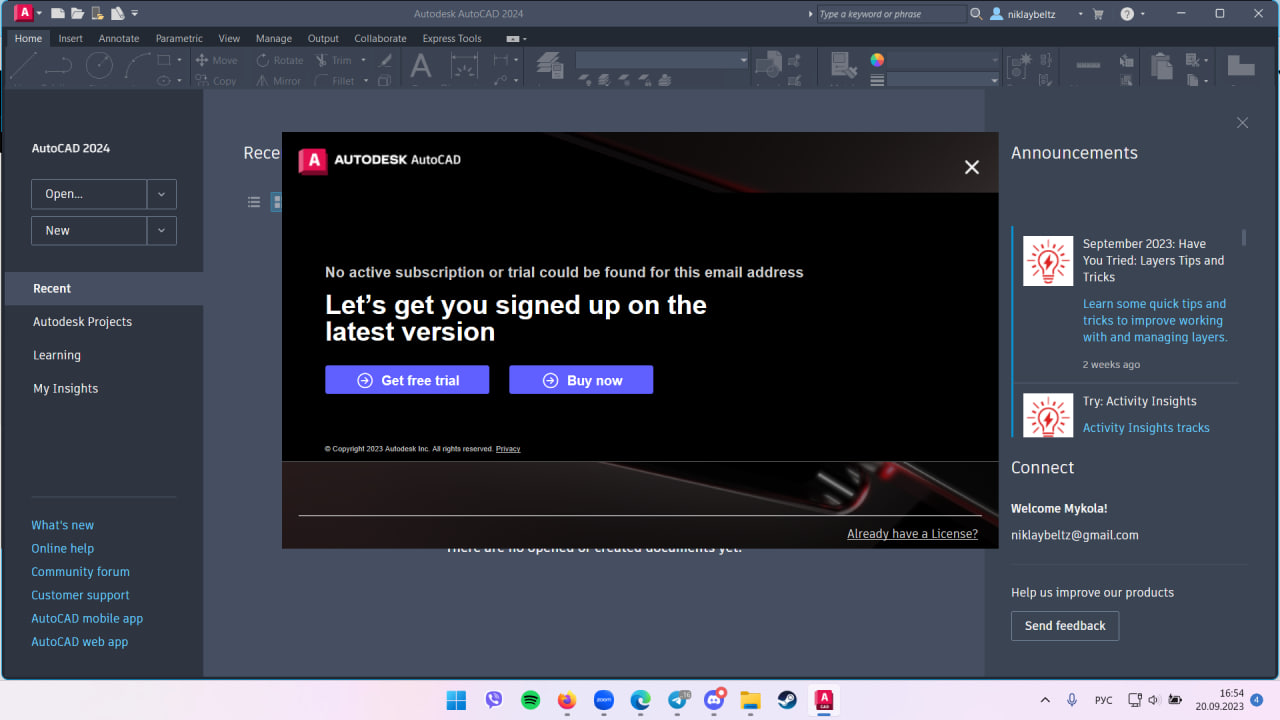Open the ribbon layer selection combo box

(662, 60)
